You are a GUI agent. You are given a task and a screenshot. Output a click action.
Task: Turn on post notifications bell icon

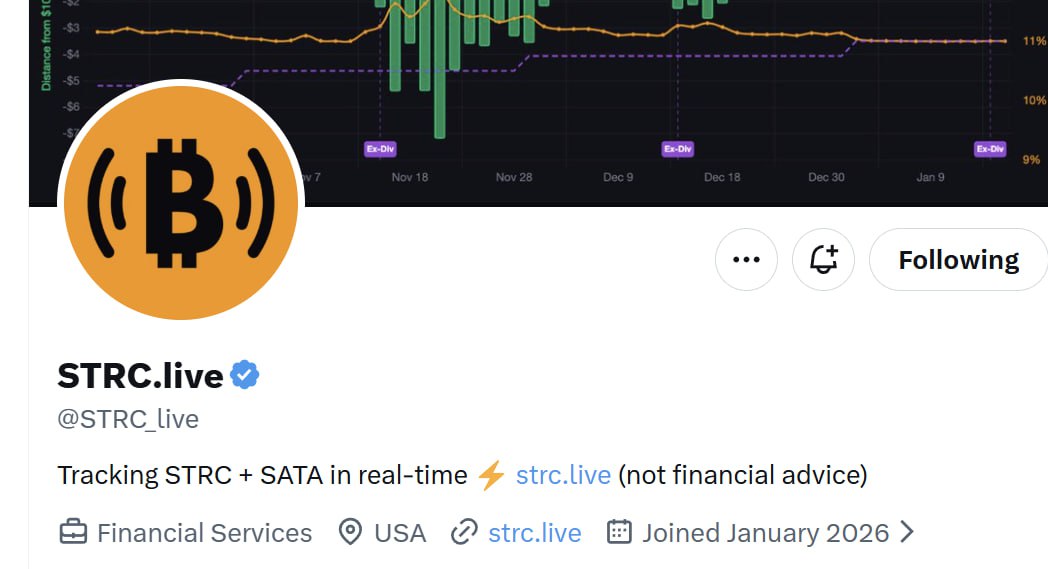coord(823,259)
